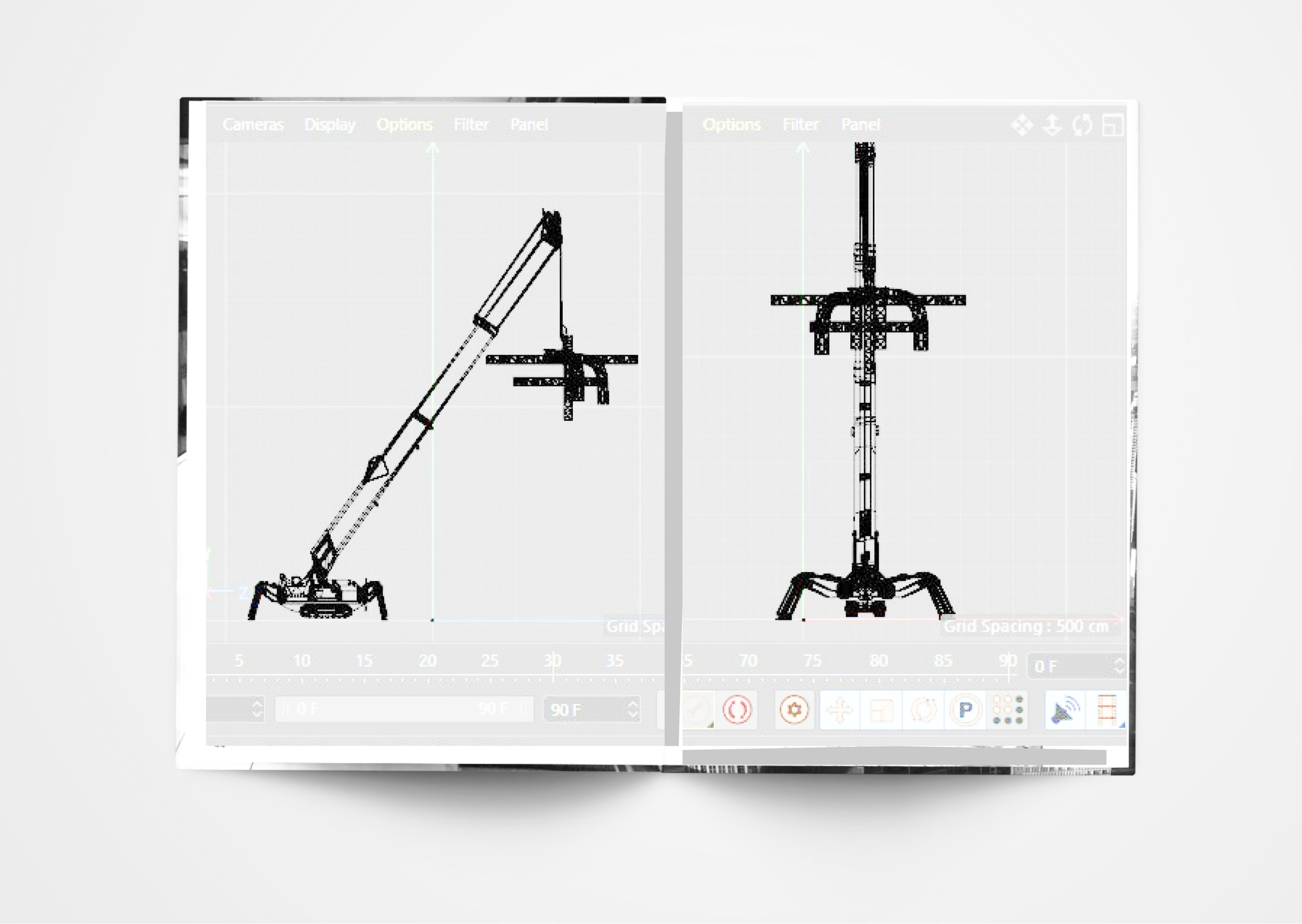Click the viewport zoom (dolly camera) icon
This screenshot has height=924, width=1302.
[1052, 125]
